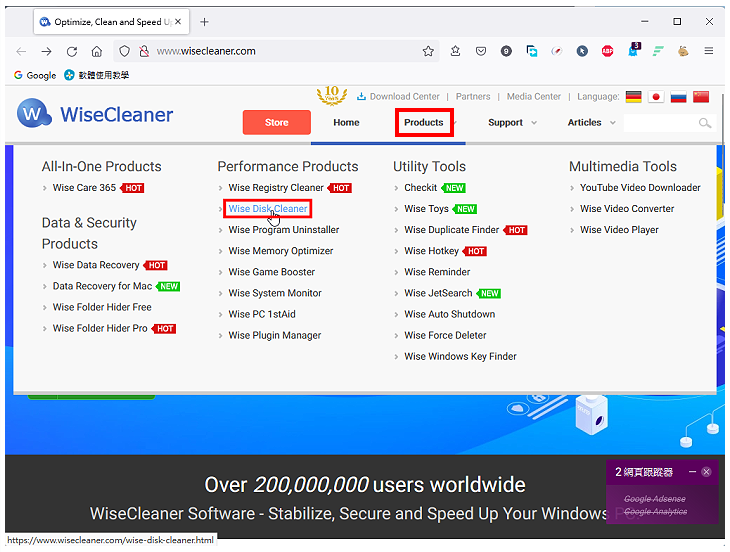Go to the Home menu item

[346, 122]
